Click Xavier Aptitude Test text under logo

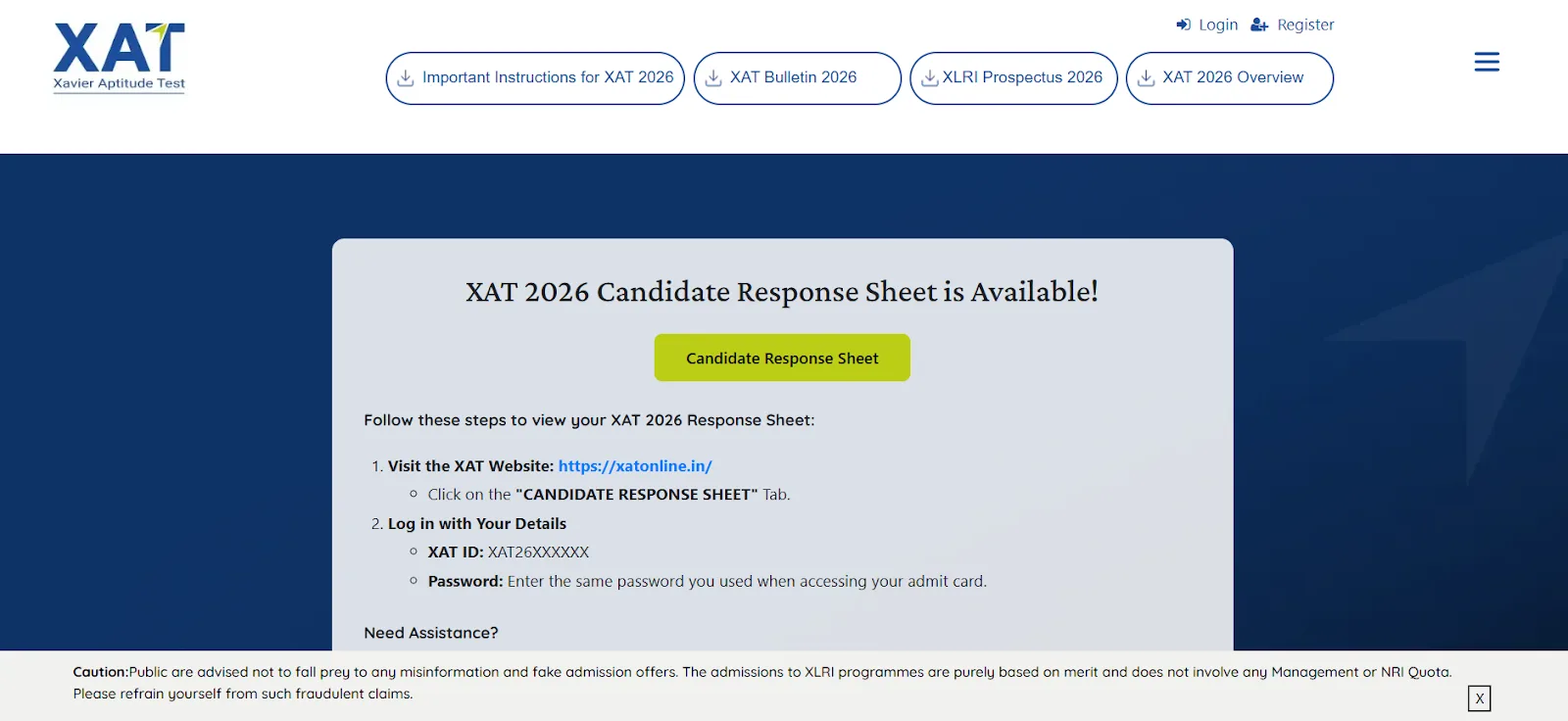point(118,84)
